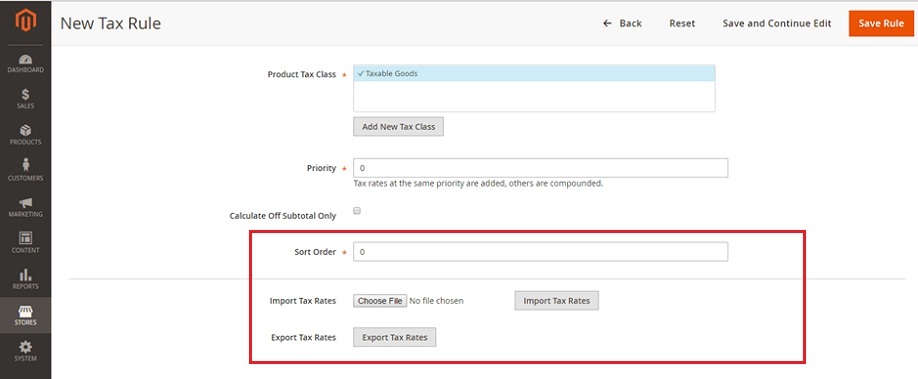Open the Marketing sidebar menu
The height and width of the screenshot is (379, 918).
coord(25,207)
